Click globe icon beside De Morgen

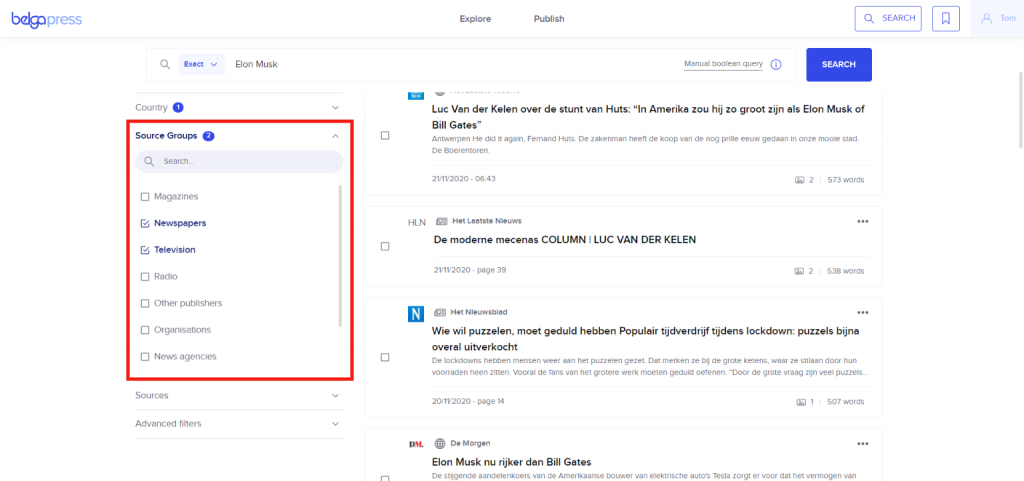pyautogui.click(x=440, y=444)
